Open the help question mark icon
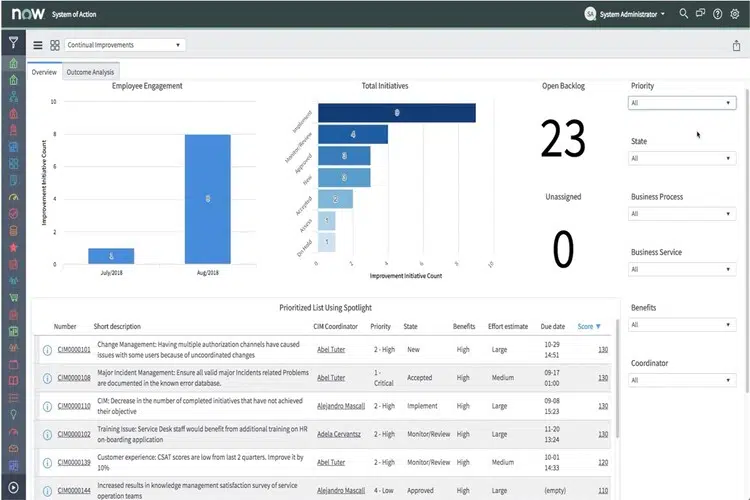Image resolution: width=750 pixels, height=500 pixels. pos(718,14)
